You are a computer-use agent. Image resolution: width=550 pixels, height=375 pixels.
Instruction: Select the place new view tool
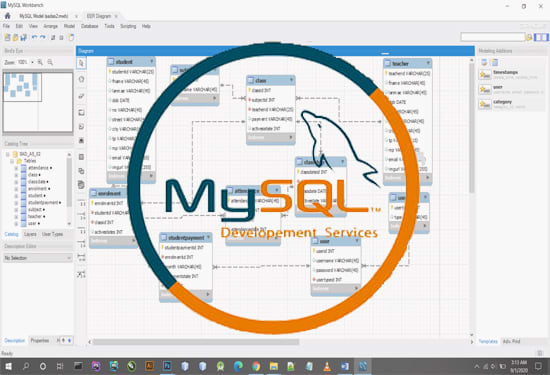[81, 171]
